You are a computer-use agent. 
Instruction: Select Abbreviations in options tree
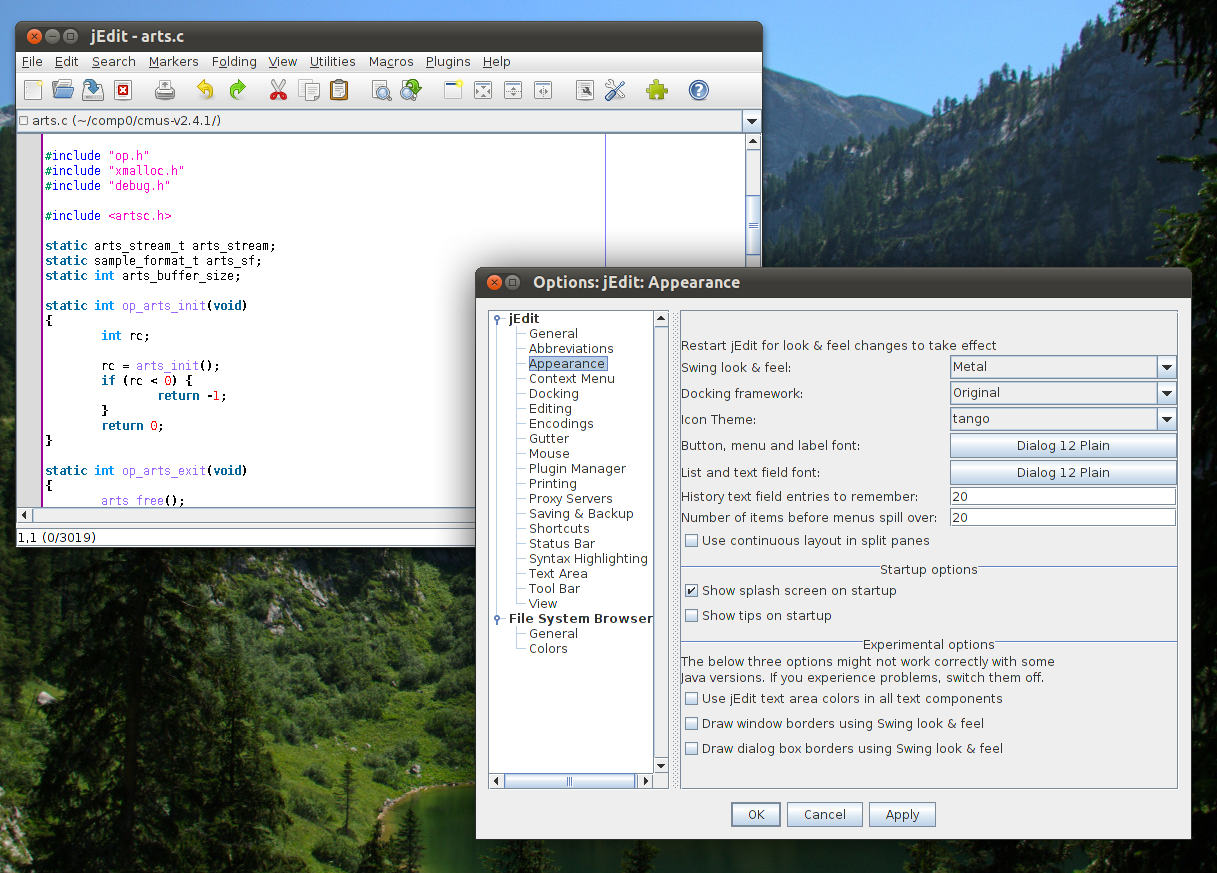pyautogui.click(x=571, y=349)
